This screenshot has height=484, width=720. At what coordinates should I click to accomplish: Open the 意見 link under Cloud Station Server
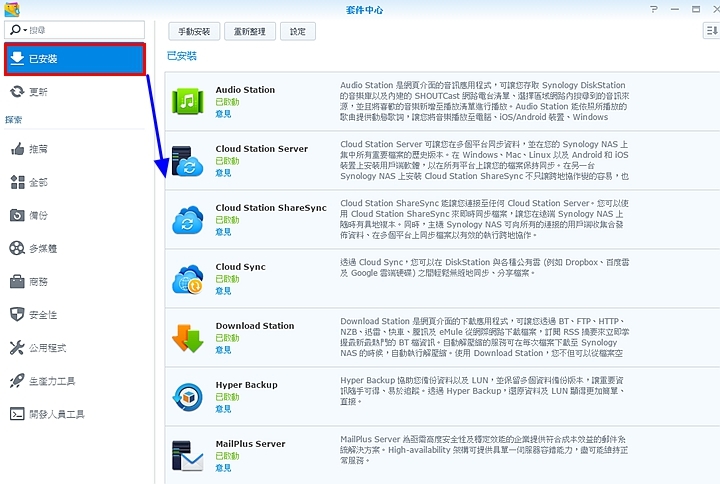tap(223, 173)
